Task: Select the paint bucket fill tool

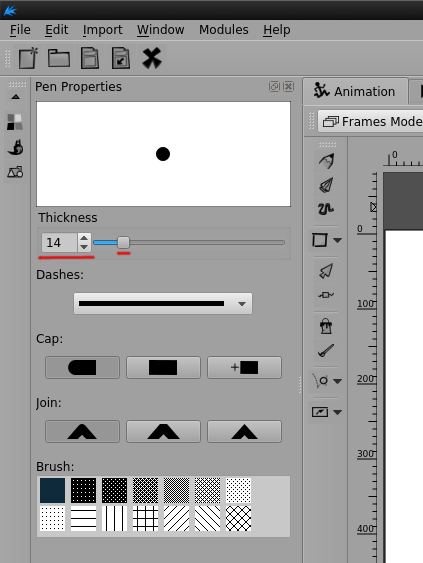Action: 326,327
